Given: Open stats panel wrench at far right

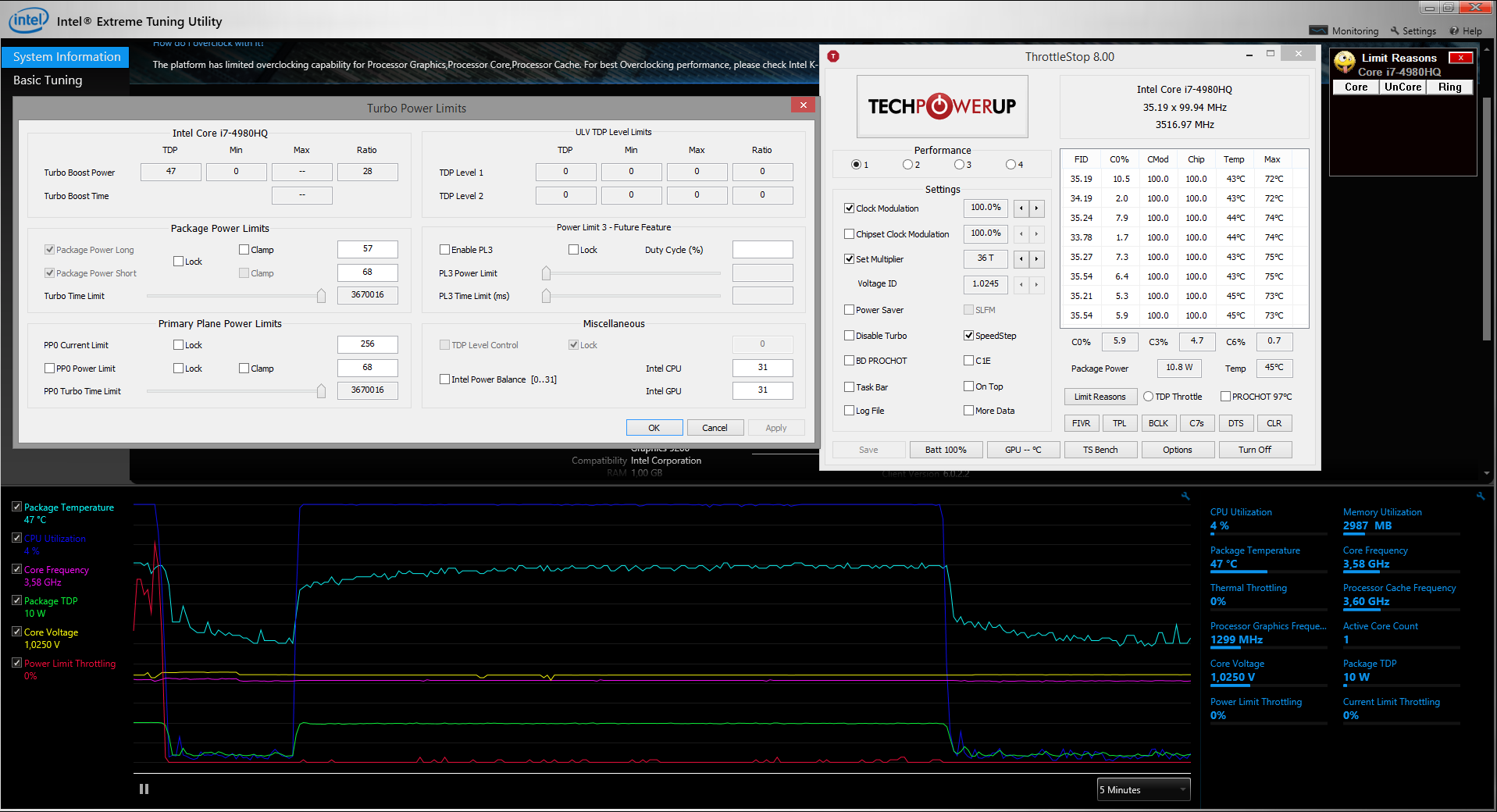Looking at the screenshot, I should click(1480, 496).
